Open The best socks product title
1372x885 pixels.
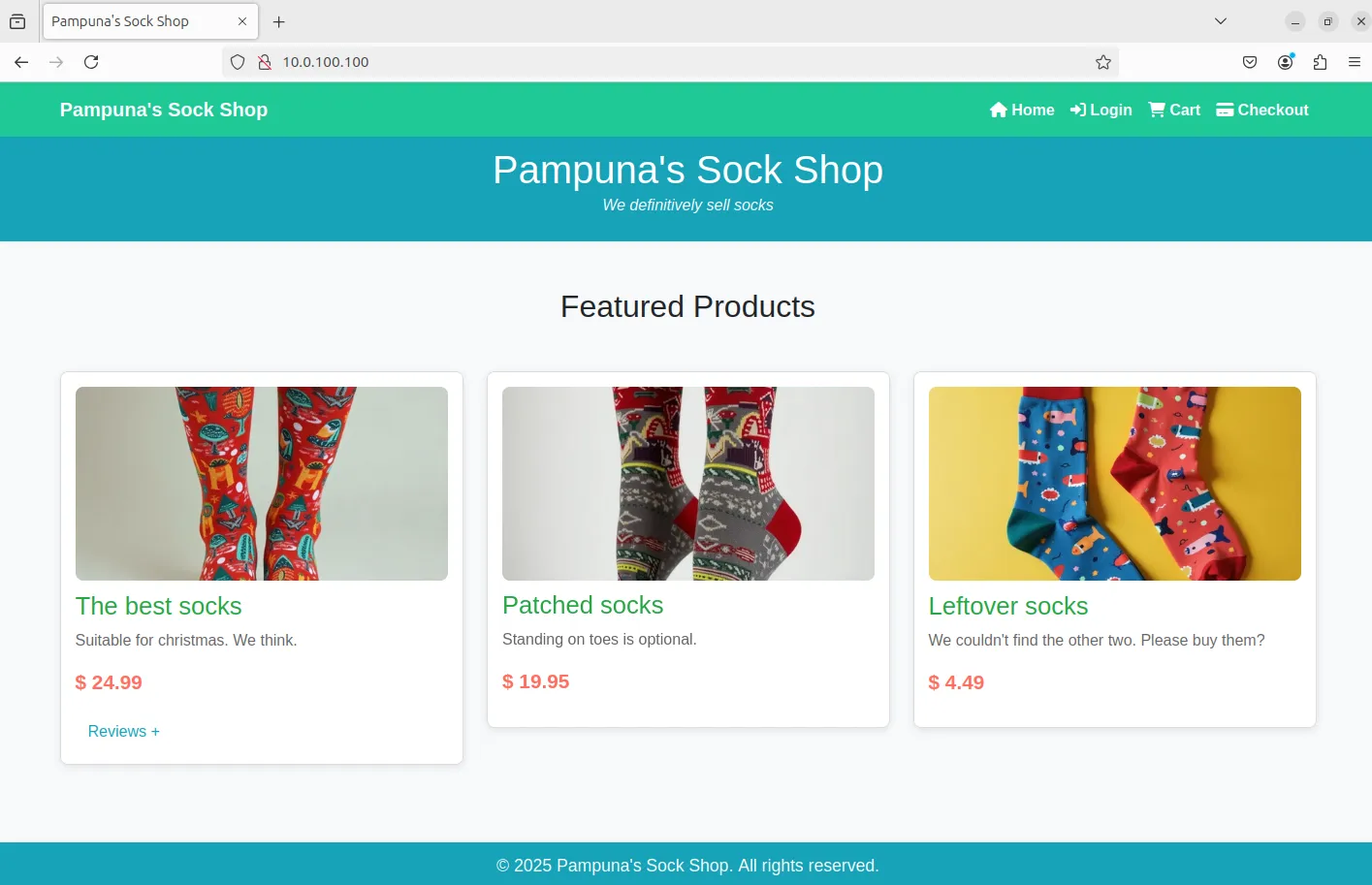[159, 606]
